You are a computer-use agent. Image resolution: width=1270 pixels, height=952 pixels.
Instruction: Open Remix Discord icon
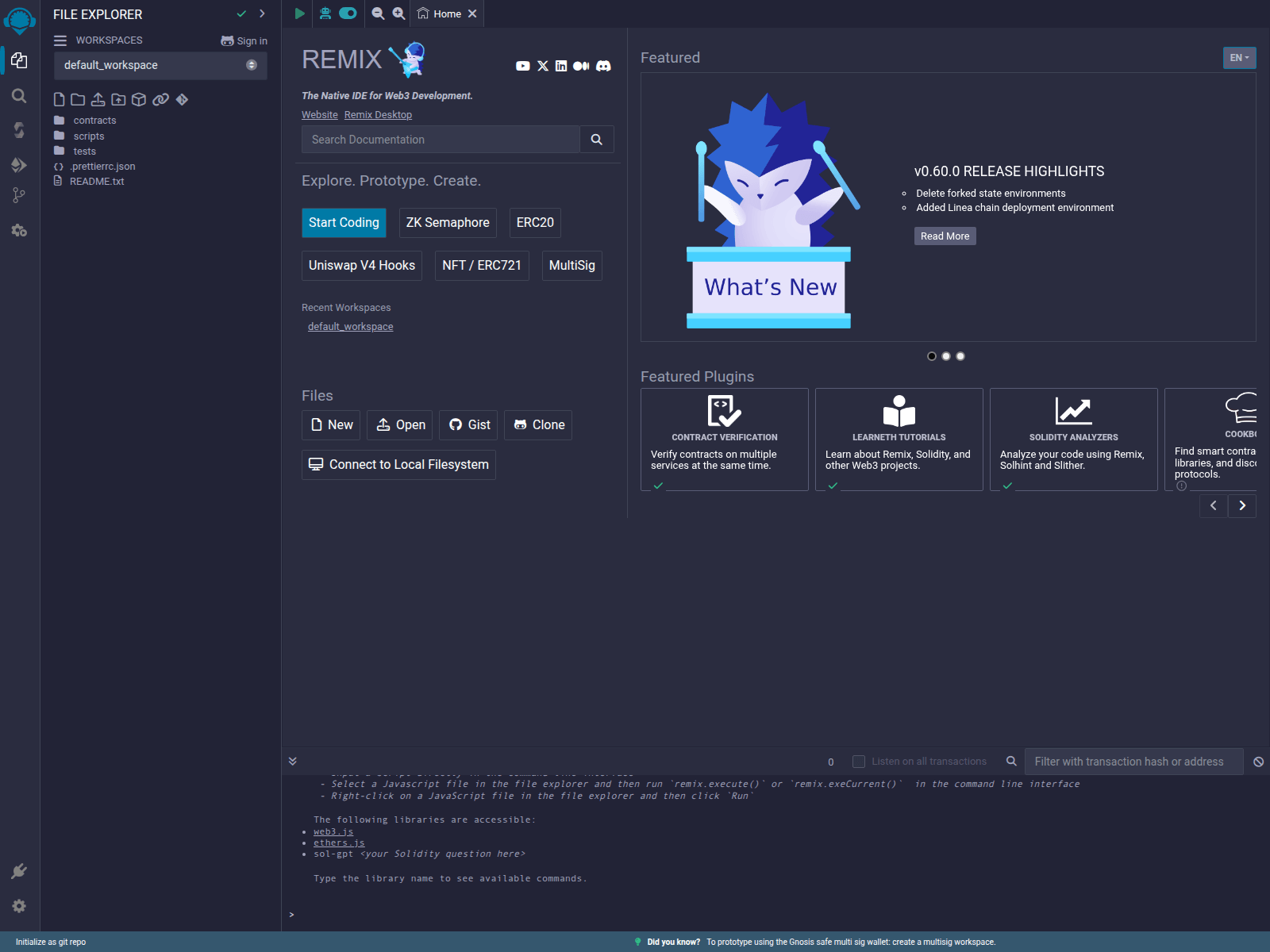tap(603, 66)
